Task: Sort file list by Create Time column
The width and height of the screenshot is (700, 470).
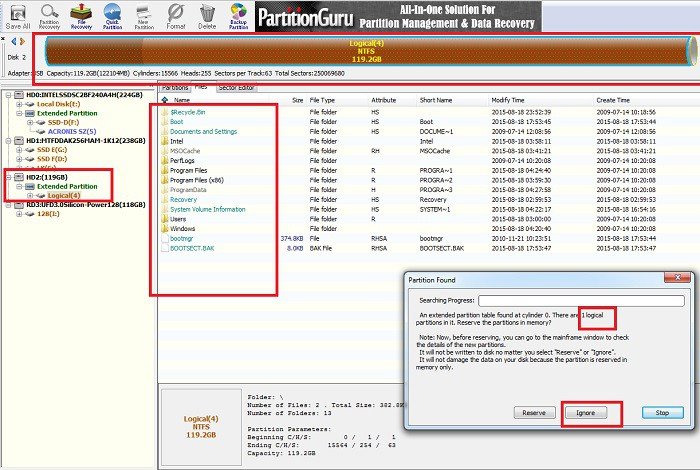Action: pyautogui.click(x=613, y=100)
